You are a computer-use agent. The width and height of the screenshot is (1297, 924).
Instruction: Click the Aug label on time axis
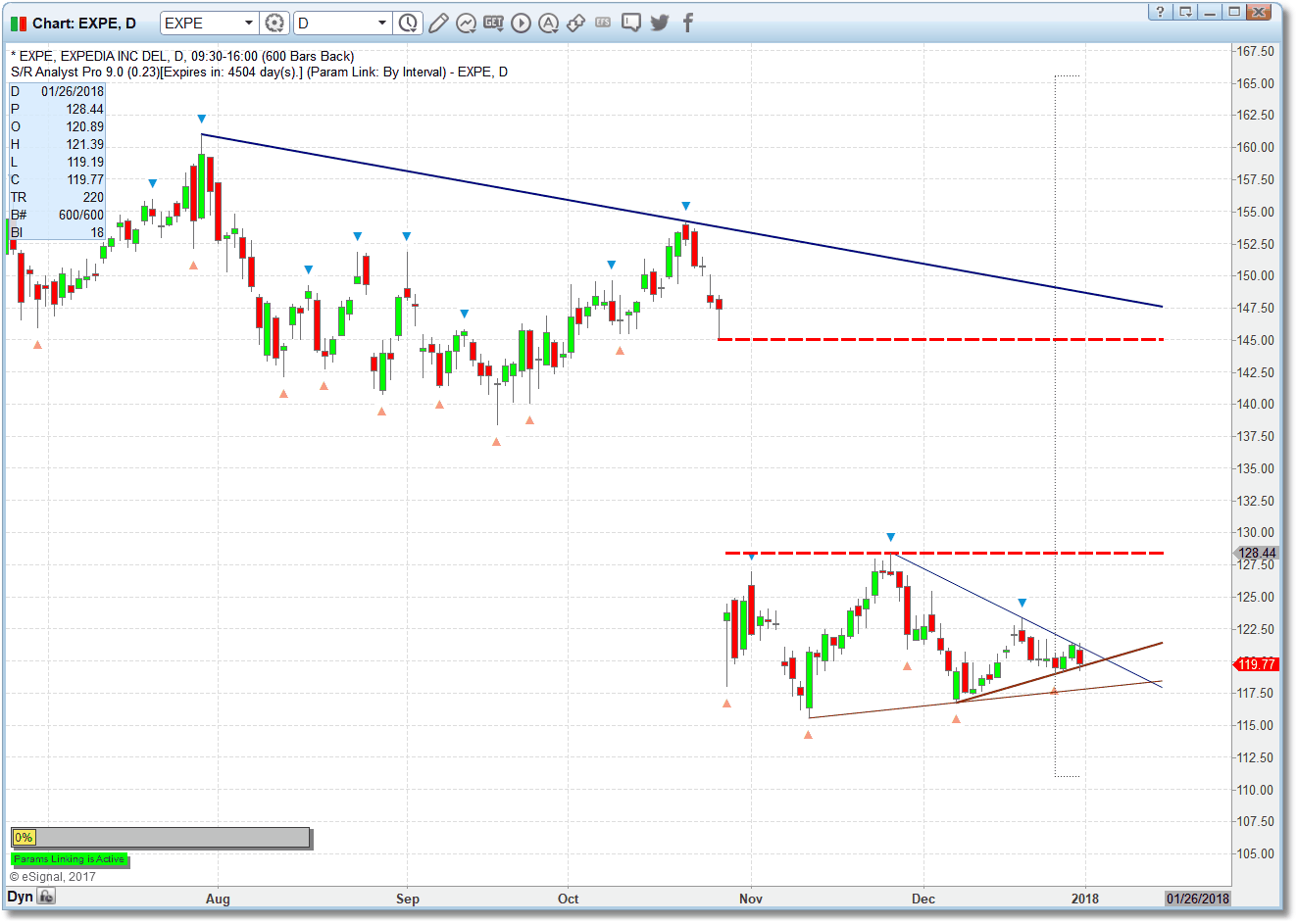click(x=218, y=899)
